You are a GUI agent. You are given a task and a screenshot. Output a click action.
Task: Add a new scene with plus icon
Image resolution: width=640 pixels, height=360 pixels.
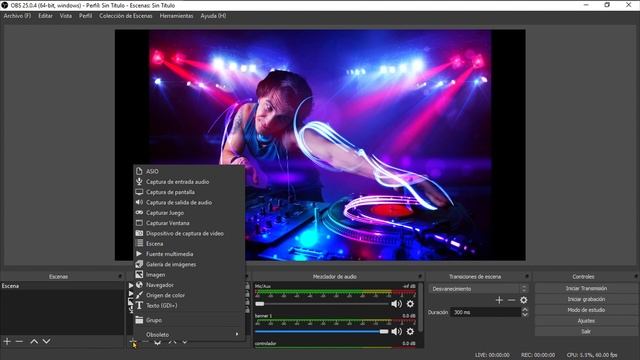(x=7, y=341)
